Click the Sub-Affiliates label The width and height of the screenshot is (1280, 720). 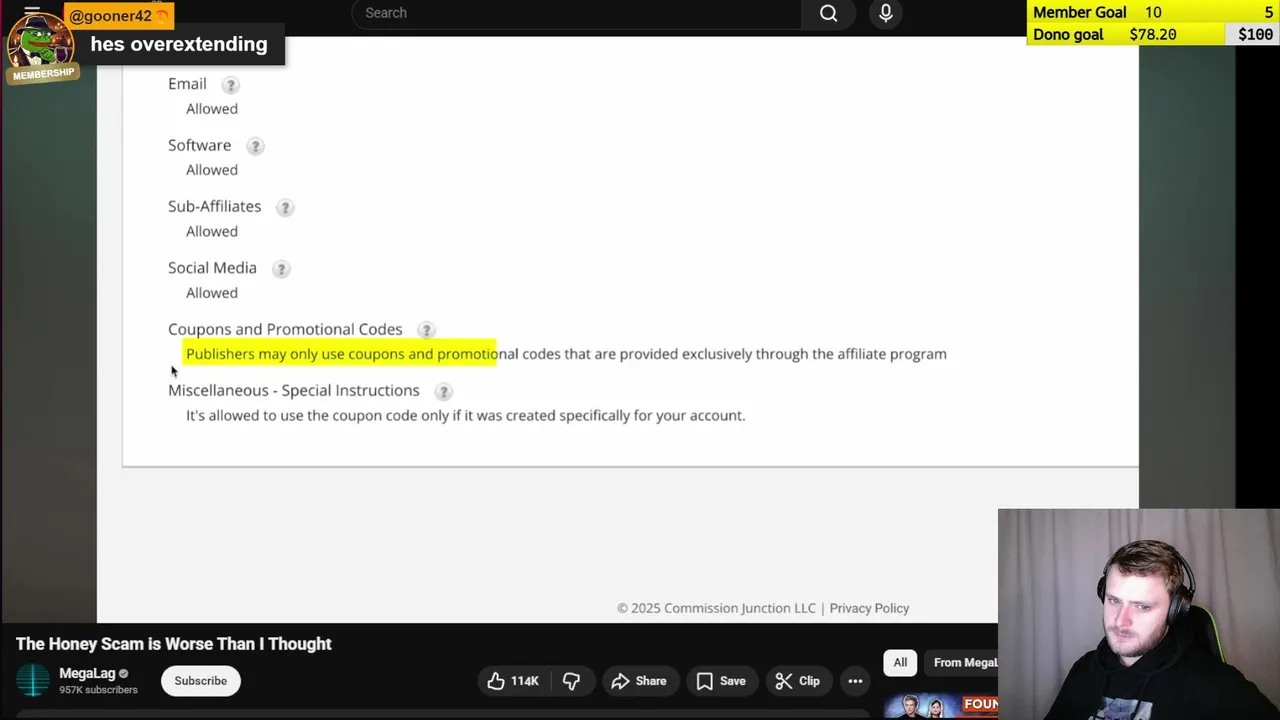pyautogui.click(x=214, y=206)
